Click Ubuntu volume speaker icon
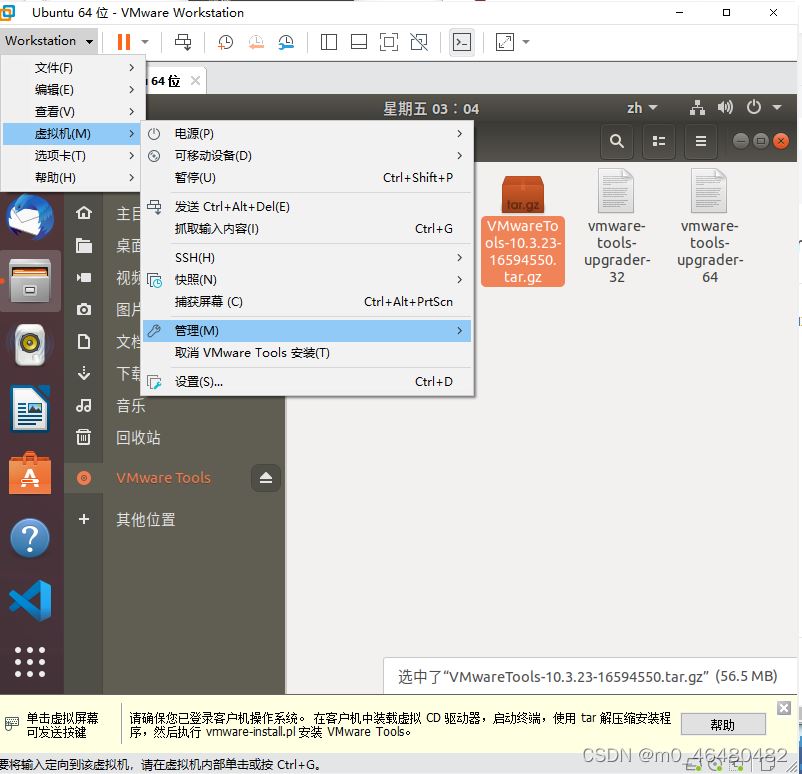Viewport: 802px width, 774px height. click(x=725, y=107)
